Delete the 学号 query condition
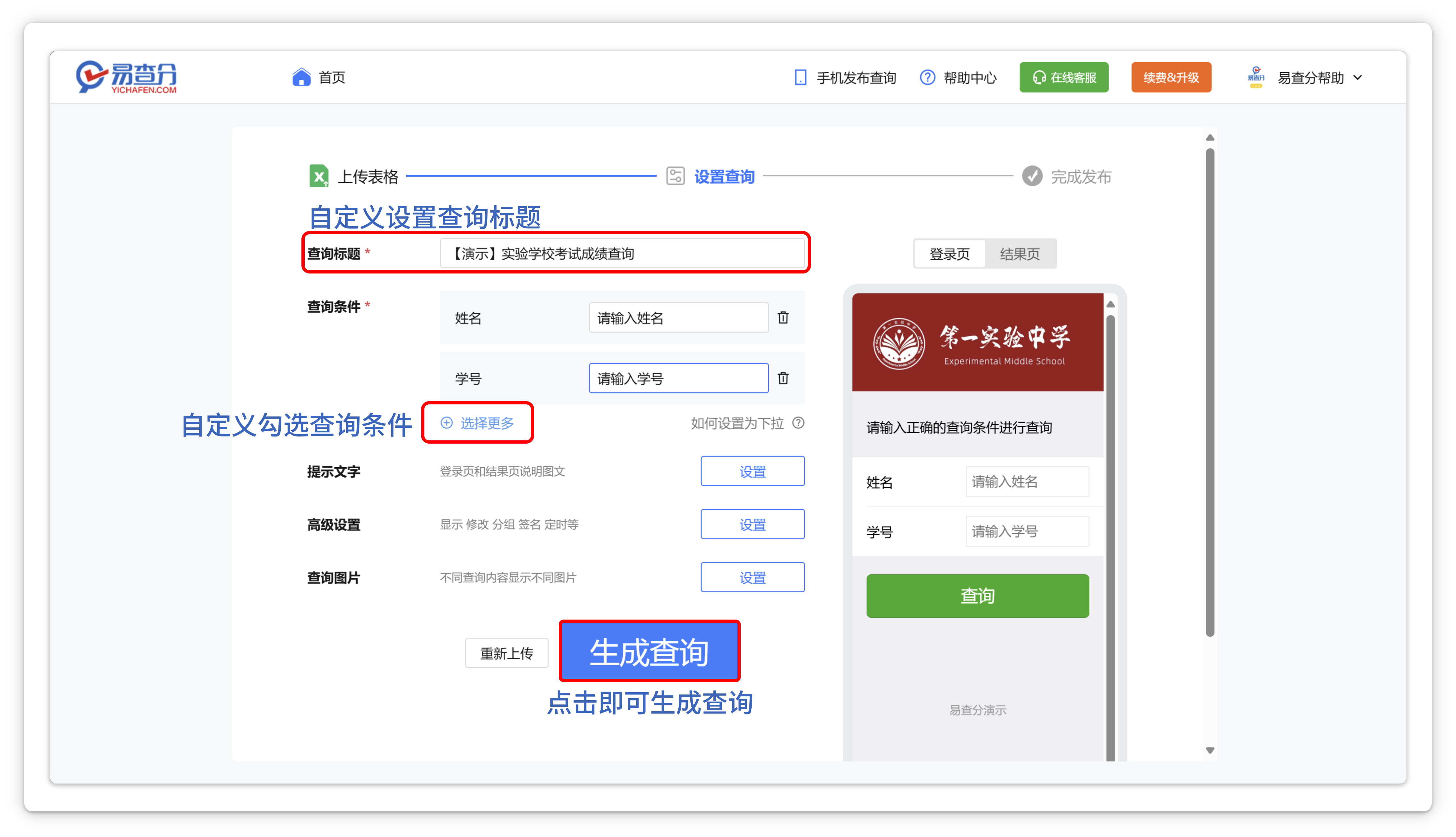This screenshot has height=837, width=1456. pyautogui.click(x=783, y=378)
